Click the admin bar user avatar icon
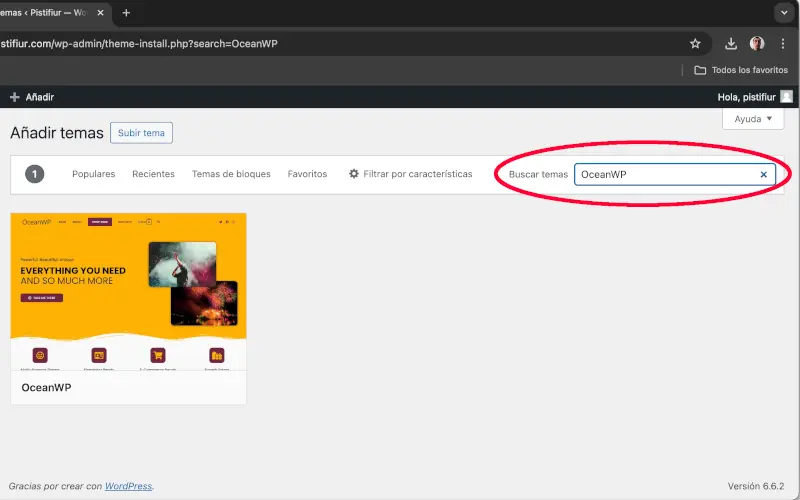 click(787, 97)
